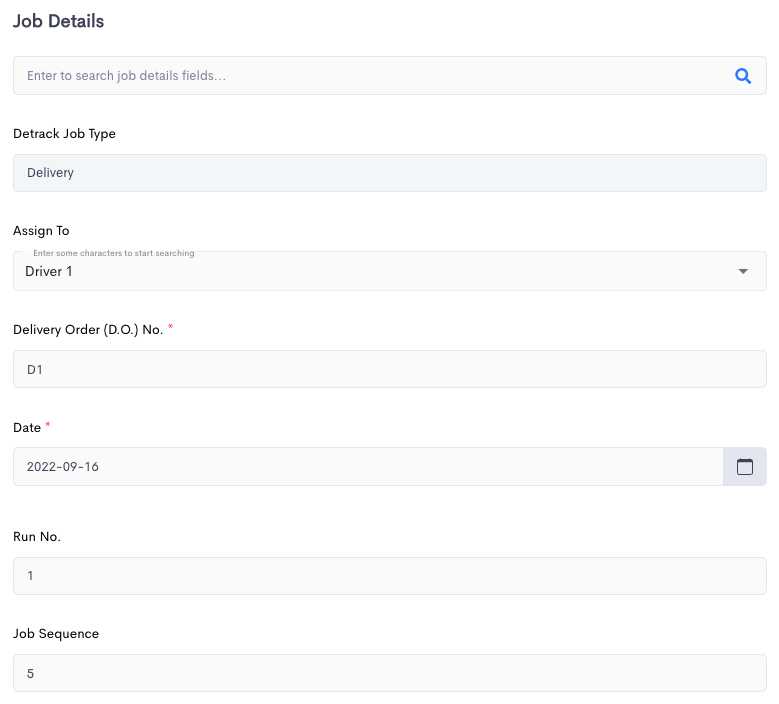Image resolution: width=779 pixels, height=704 pixels.
Task: Click the Date field label
Action: click(x=27, y=428)
